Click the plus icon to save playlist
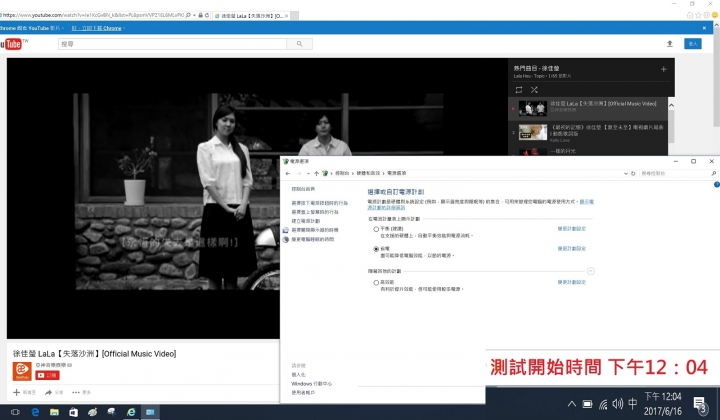This screenshot has width=720, height=420. point(664,69)
